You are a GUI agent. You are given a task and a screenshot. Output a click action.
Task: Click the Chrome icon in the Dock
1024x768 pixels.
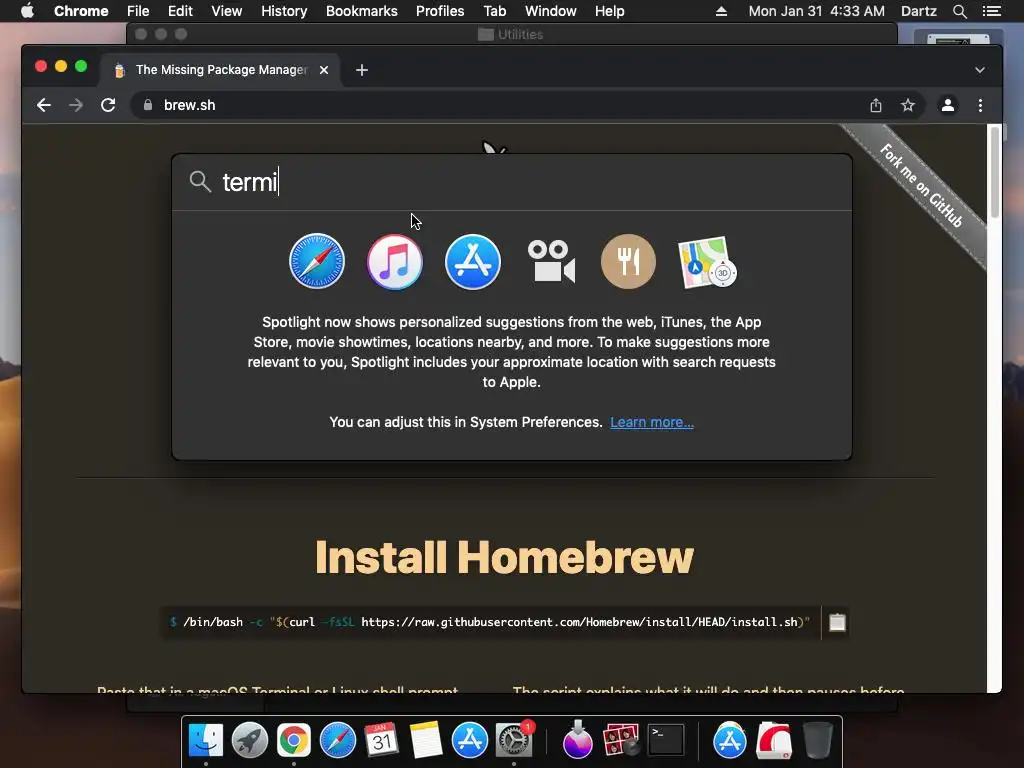click(x=293, y=740)
